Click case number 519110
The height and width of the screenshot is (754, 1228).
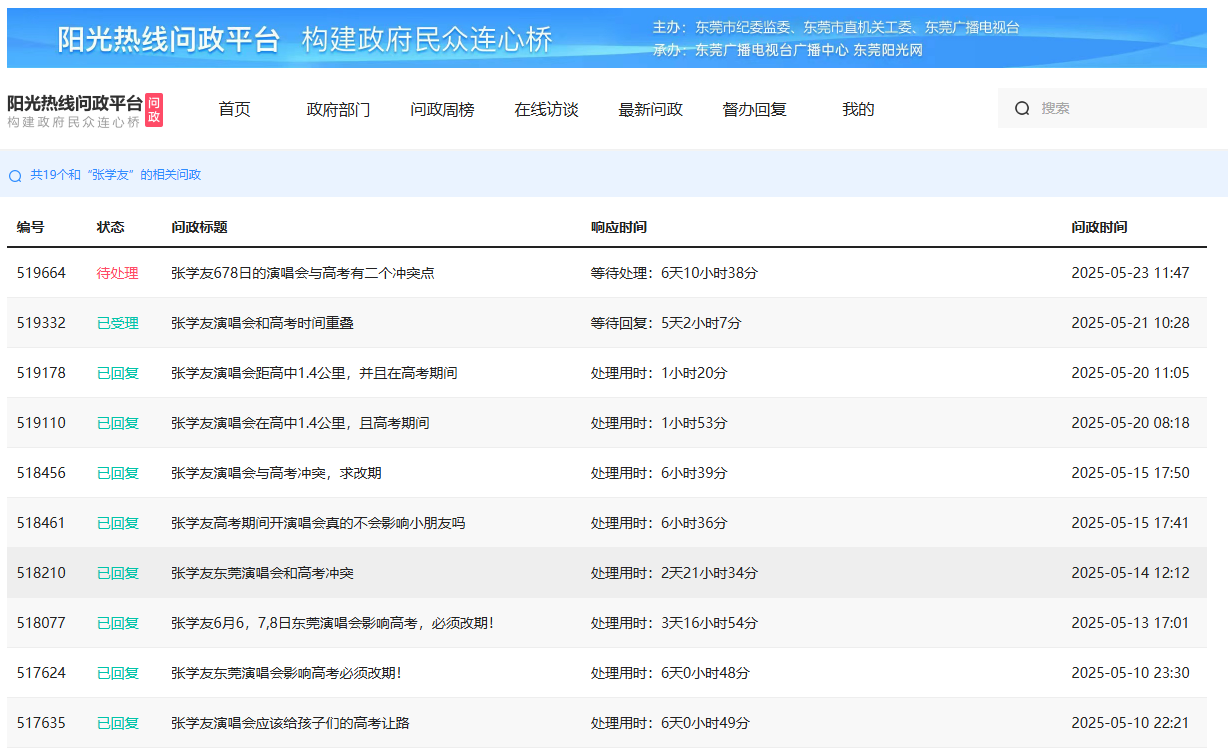pyautogui.click(x=41, y=423)
